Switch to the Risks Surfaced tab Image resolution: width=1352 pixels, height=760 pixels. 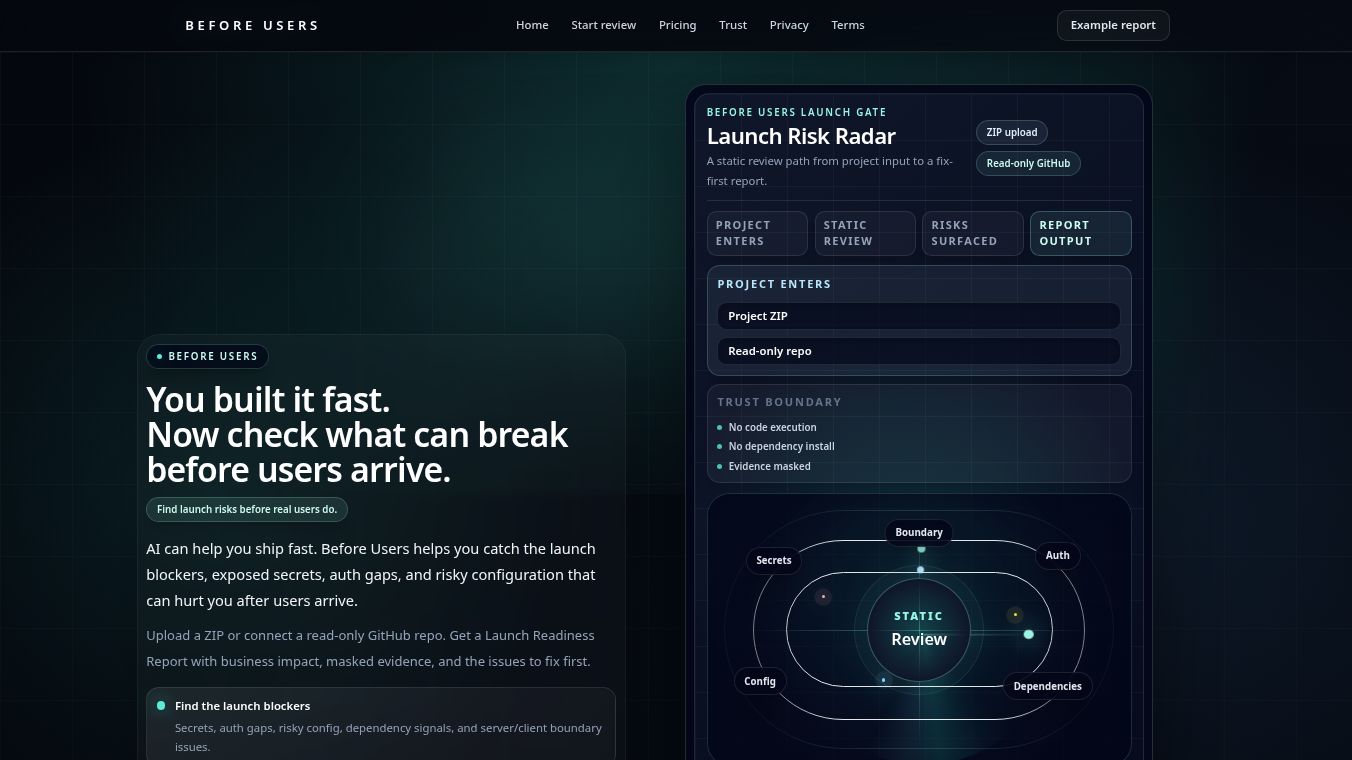pos(973,233)
